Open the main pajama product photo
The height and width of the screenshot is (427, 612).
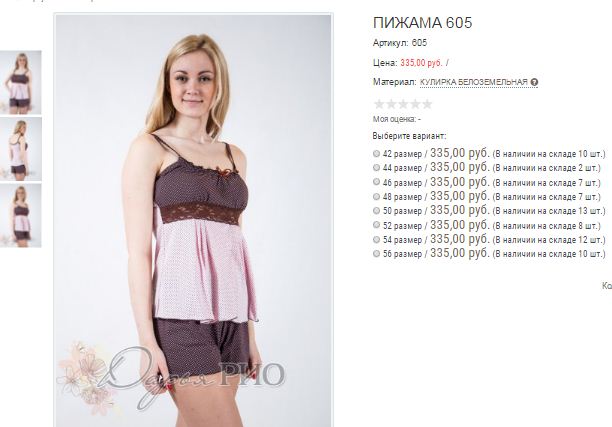[x=193, y=221]
